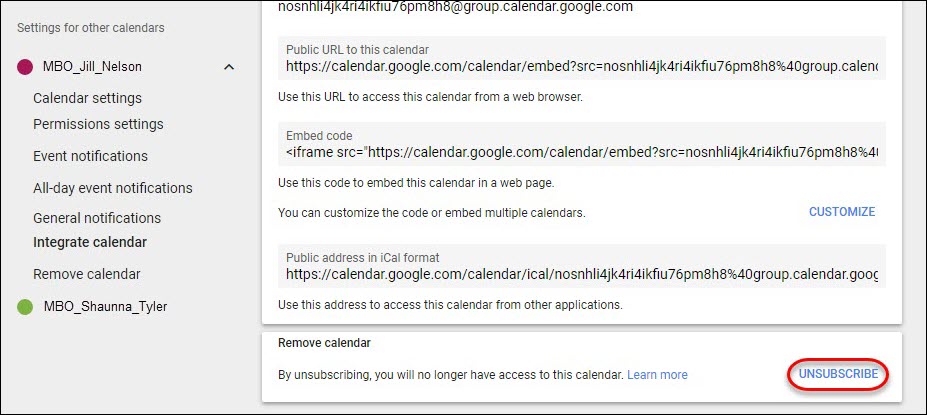This screenshot has width=927, height=415.
Task: Click the UNSUBSCRIBE button
Action: tap(838, 374)
